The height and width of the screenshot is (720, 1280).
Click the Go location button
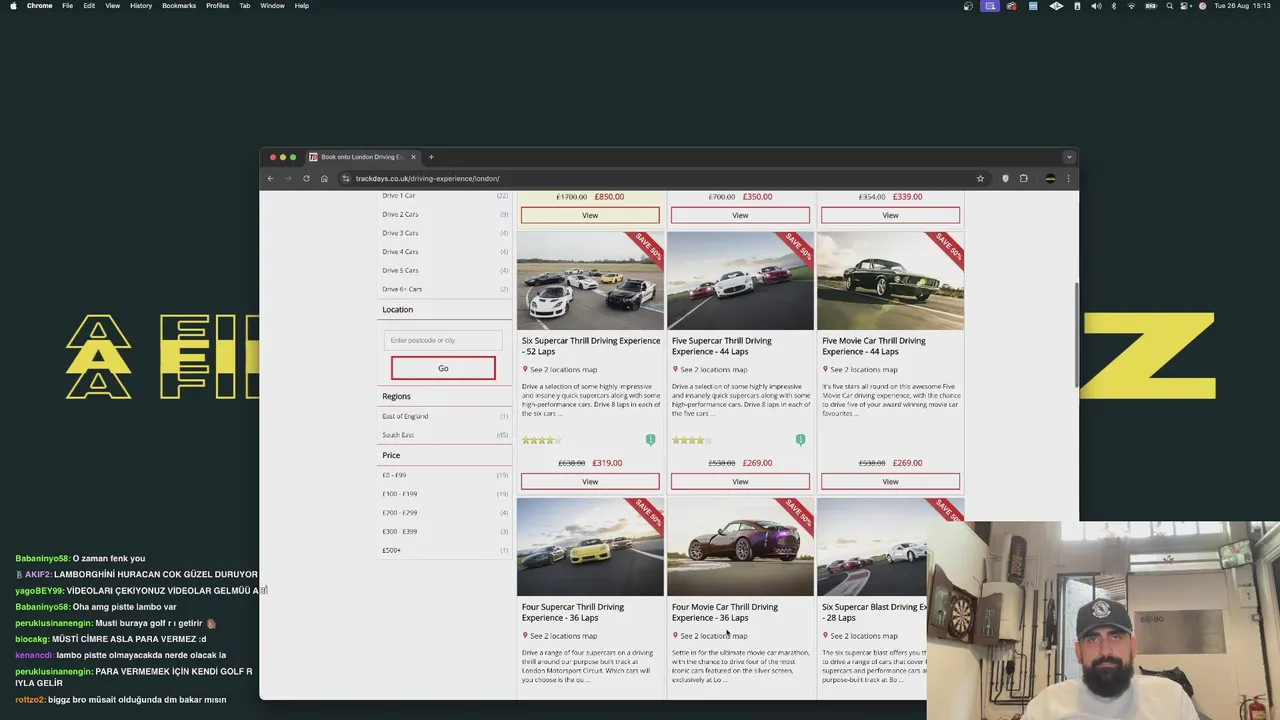click(x=443, y=368)
